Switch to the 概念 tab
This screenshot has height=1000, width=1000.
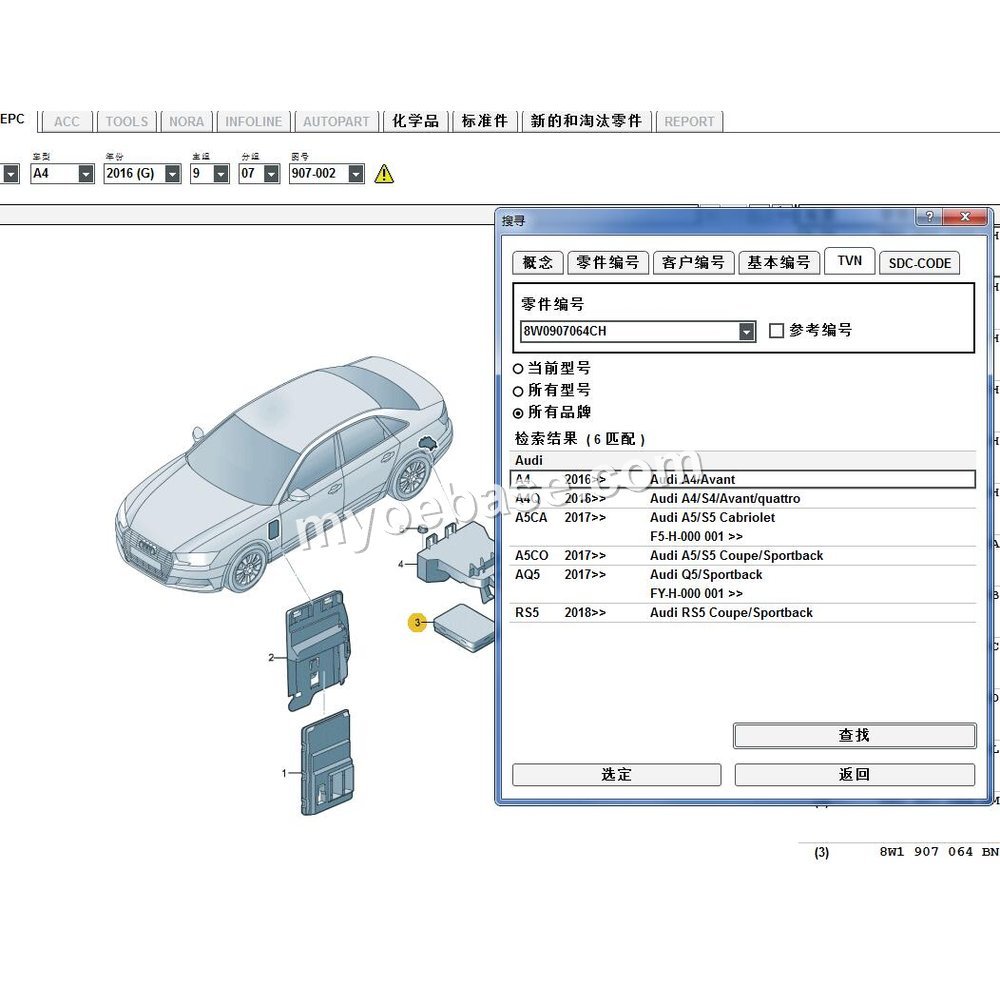tap(538, 263)
